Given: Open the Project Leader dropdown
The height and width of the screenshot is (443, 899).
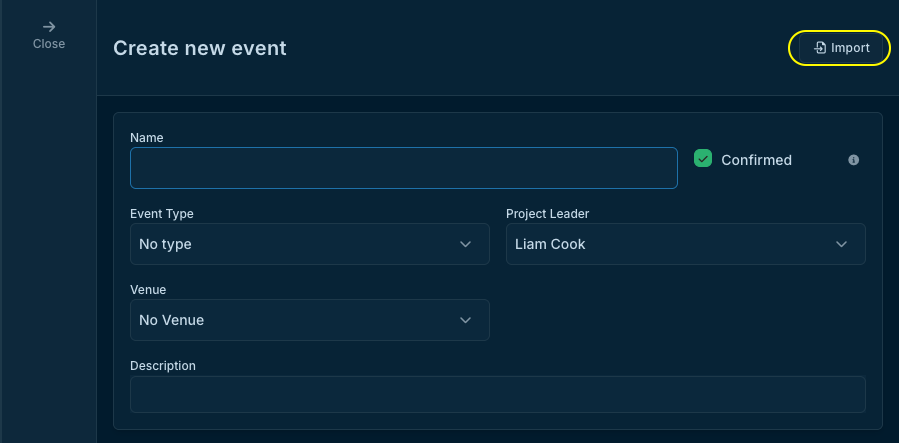Looking at the screenshot, I should [685, 244].
